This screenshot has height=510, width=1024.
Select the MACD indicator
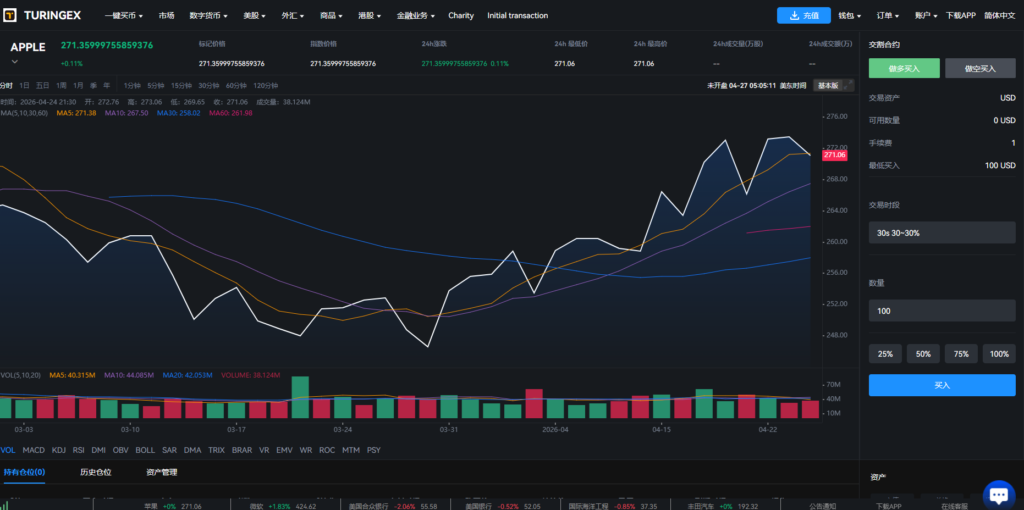(34, 450)
